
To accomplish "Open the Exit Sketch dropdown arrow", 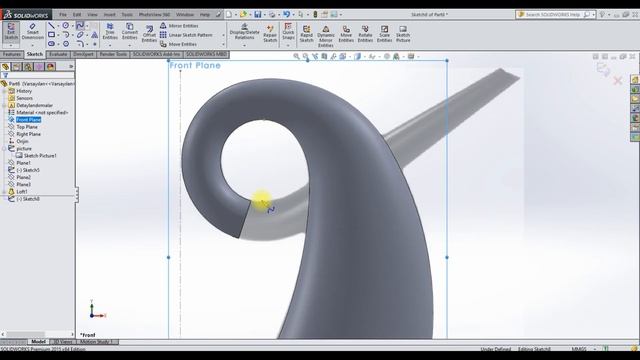I will [x=11, y=45].
